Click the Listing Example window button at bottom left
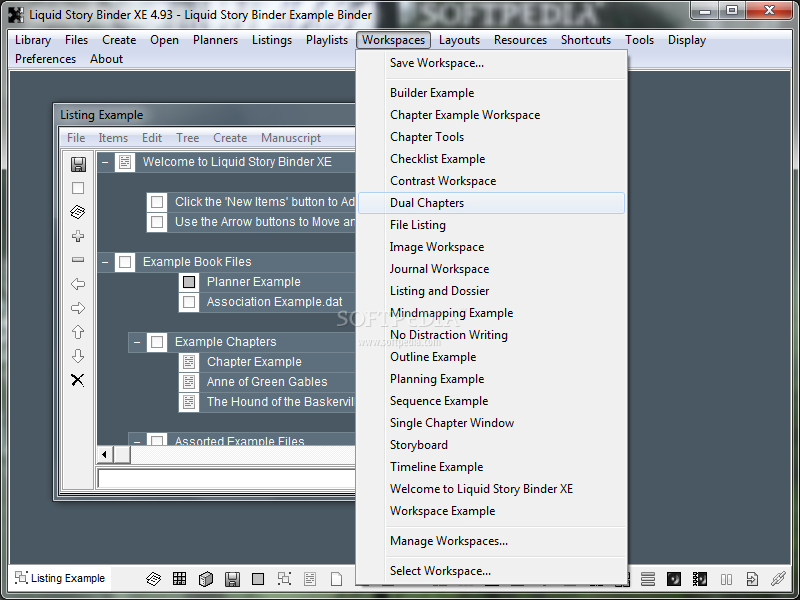 60,578
